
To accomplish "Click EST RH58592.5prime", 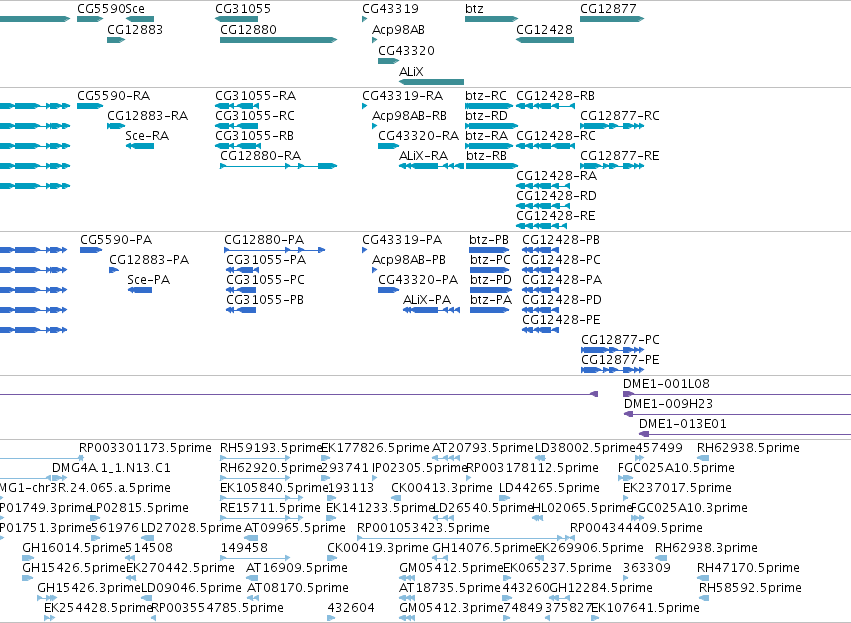I will pos(750,588).
